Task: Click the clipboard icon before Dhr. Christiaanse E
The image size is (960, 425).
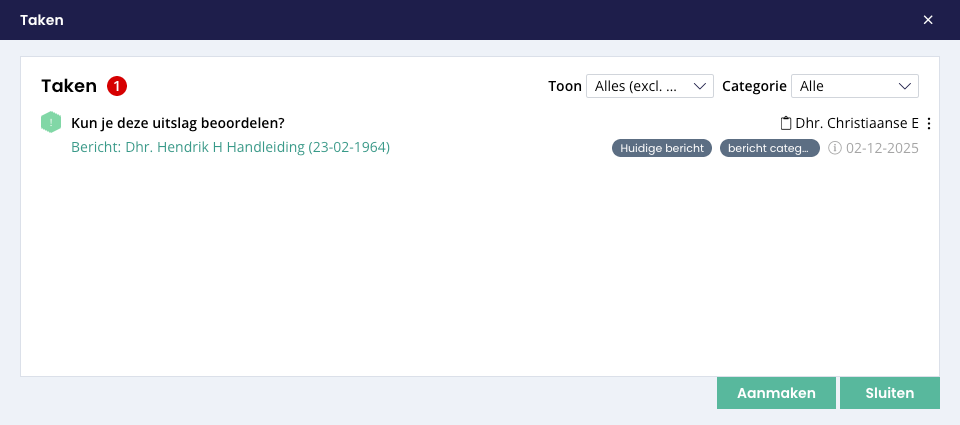Action: 785,123
